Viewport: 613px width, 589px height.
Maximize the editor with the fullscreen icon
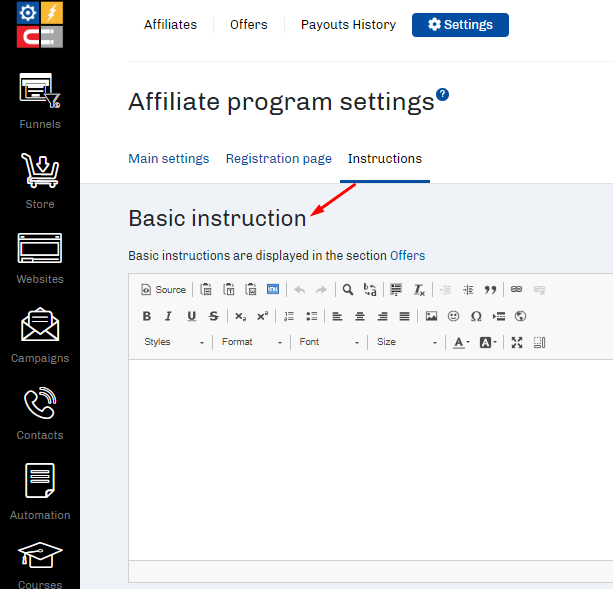click(x=517, y=342)
